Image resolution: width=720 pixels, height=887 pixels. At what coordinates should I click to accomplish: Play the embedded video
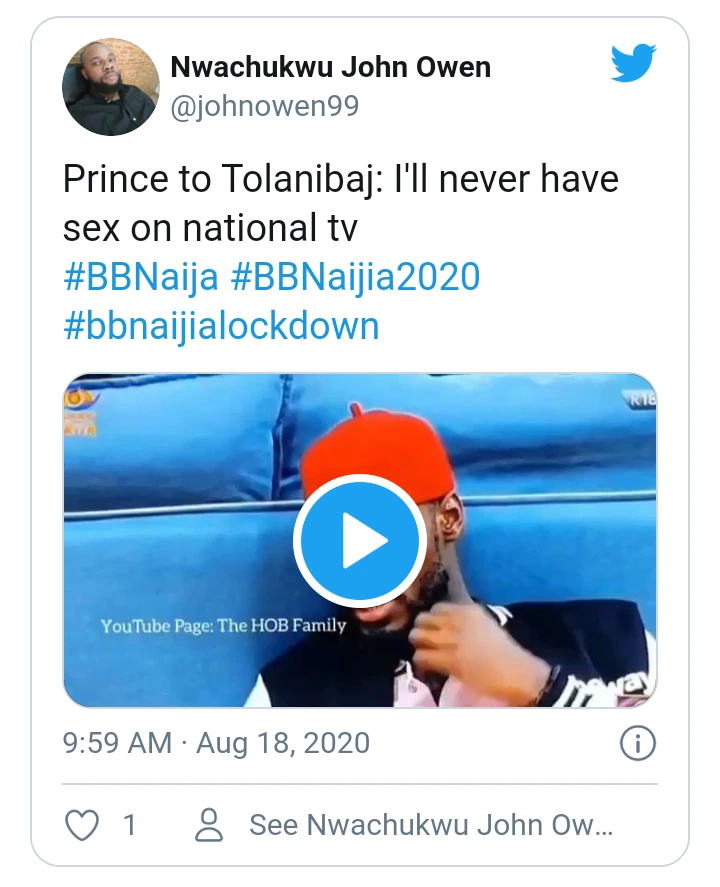click(x=360, y=542)
